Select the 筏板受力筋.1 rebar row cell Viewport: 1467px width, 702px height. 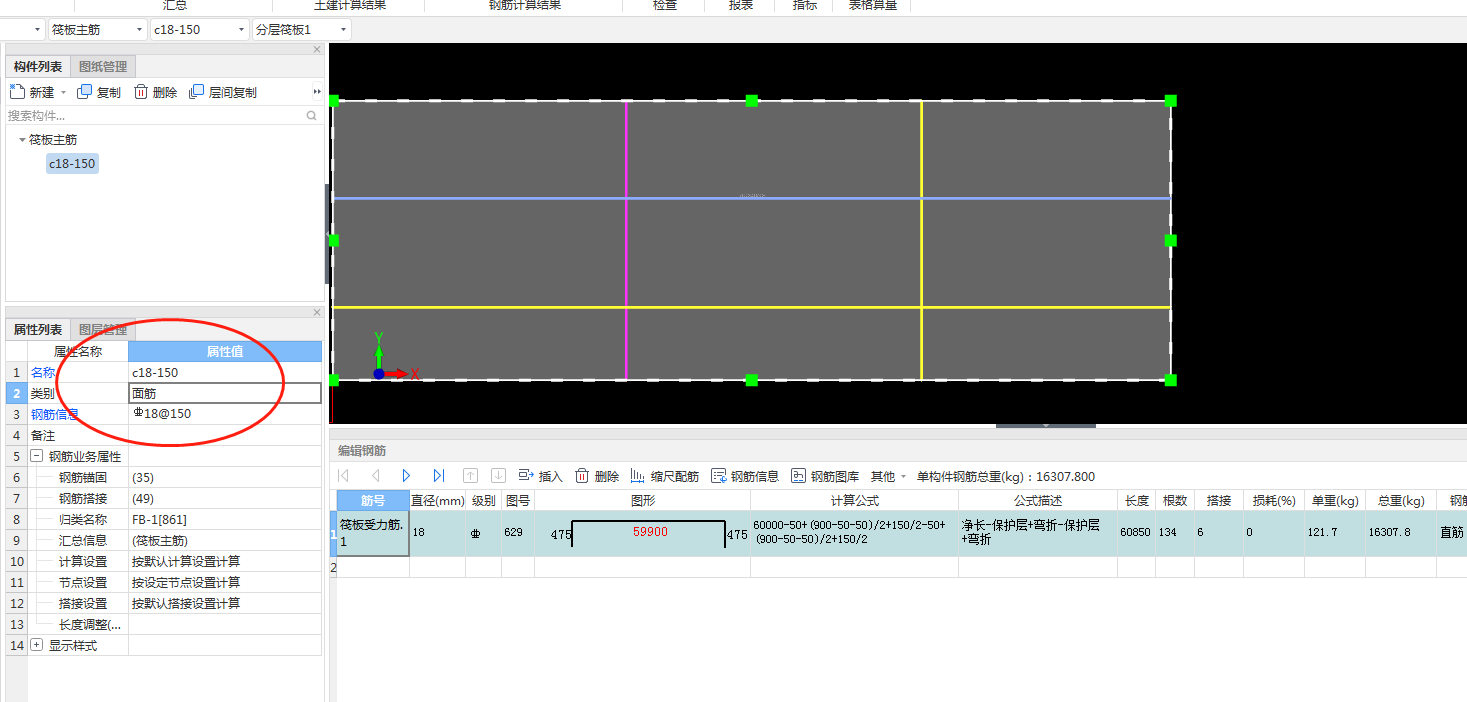point(373,533)
